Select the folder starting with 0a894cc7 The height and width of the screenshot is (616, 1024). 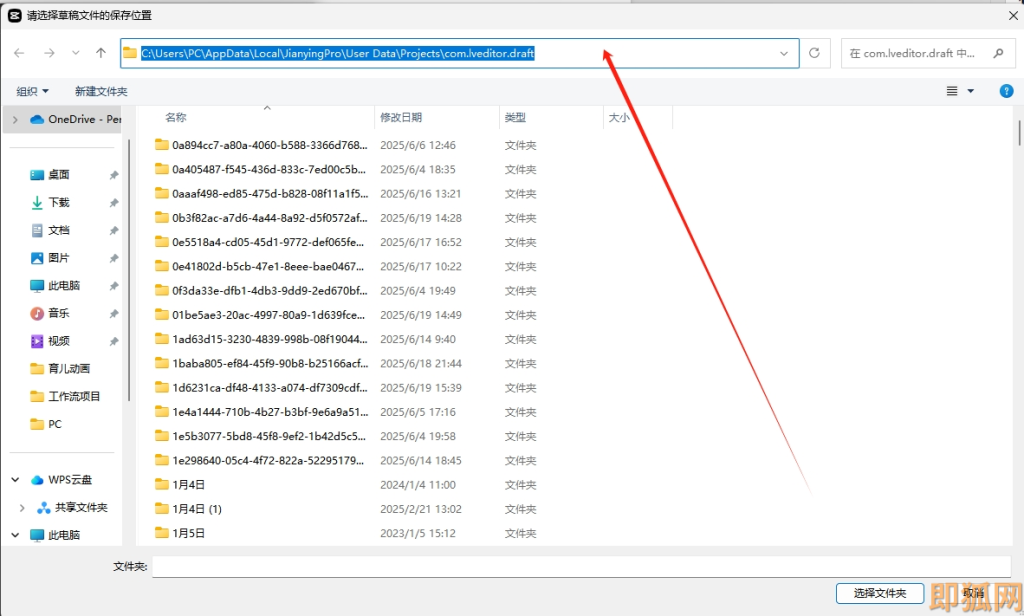pos(261,145)
